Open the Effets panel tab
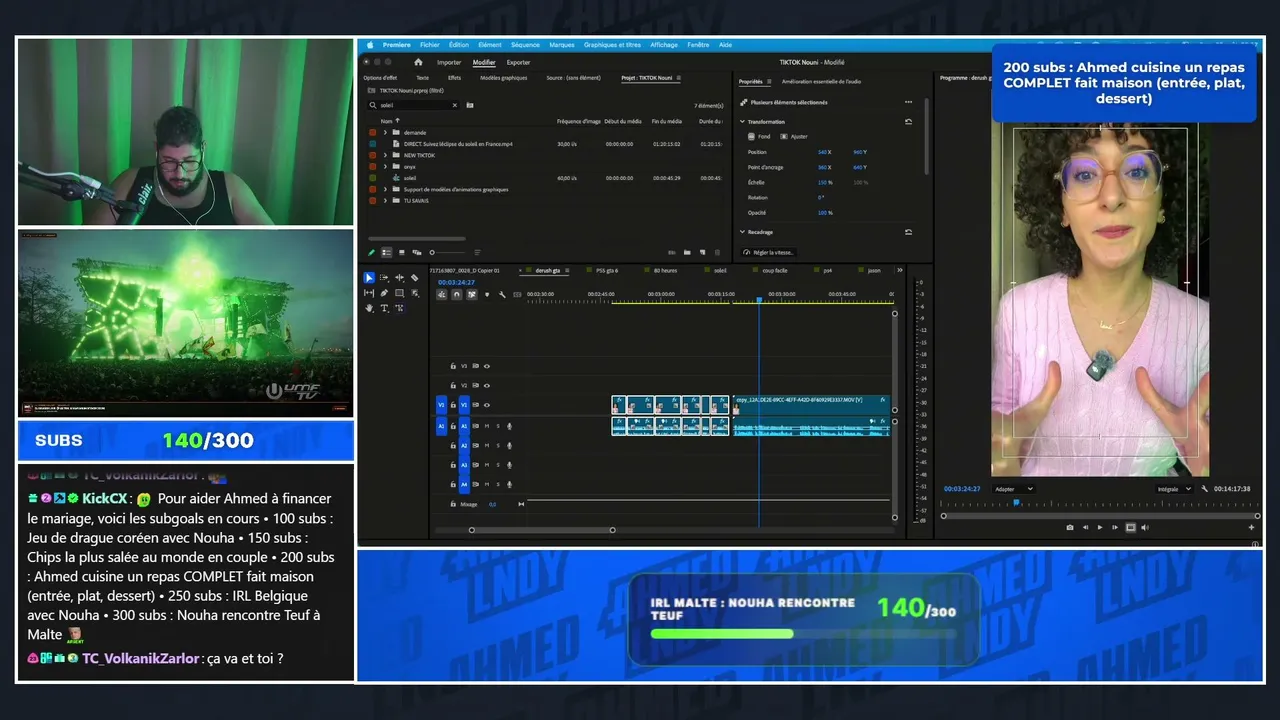Viewport: 1280px width, 720px height. 454,78
